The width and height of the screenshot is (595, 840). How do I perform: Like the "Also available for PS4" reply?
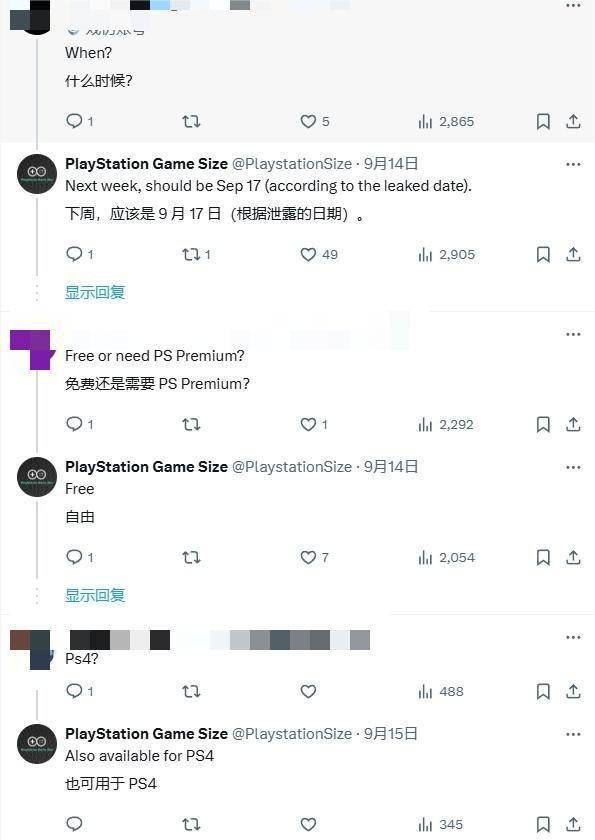[x=308, y=824]
